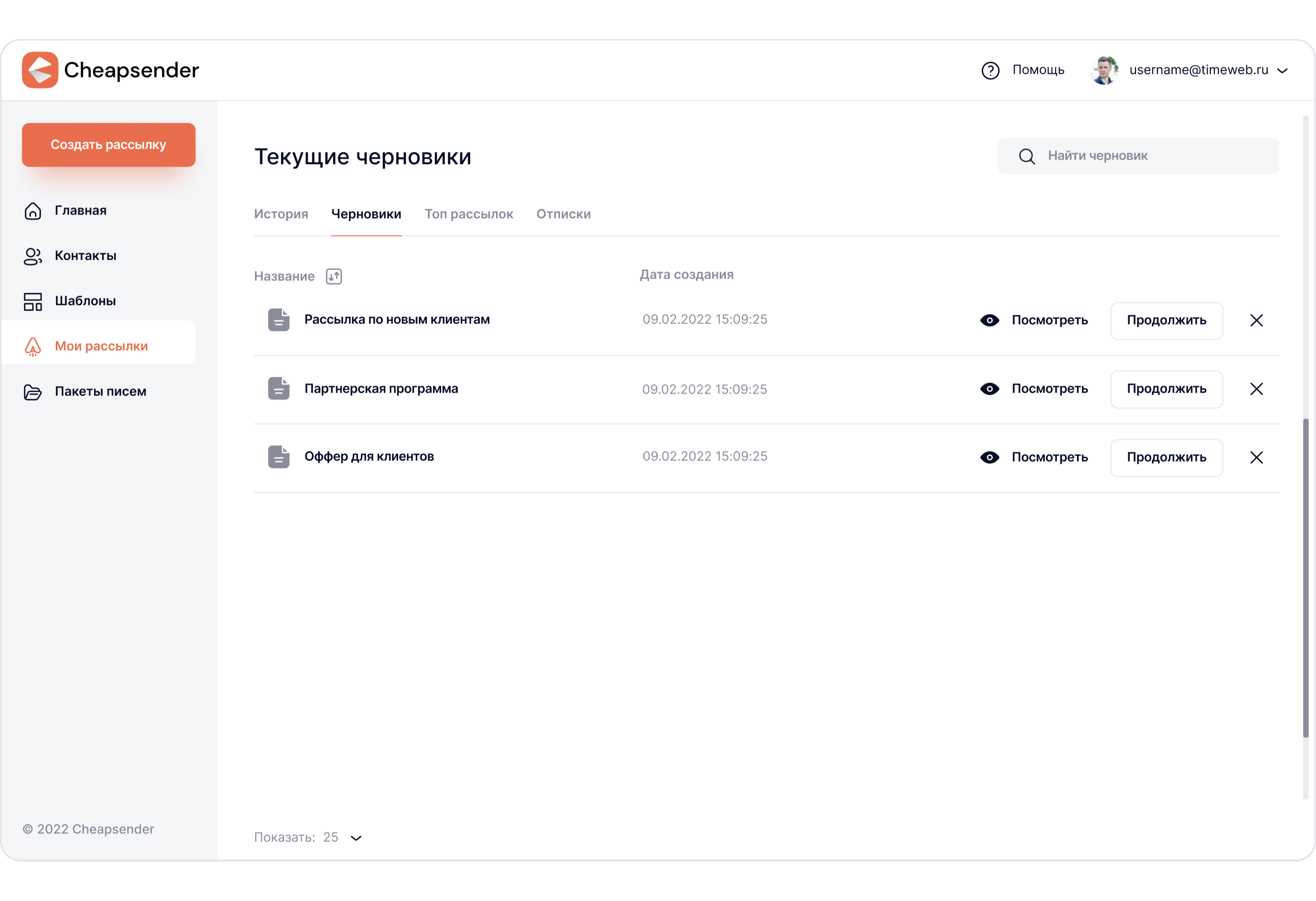Click the Название column header
This screenshot has height=901, width=1316.
(284, 276)
